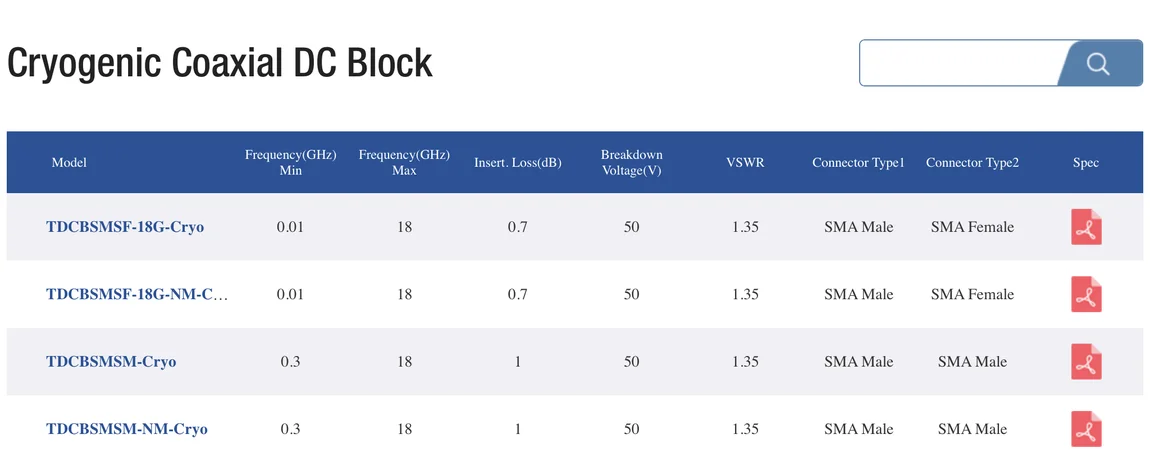The height and width of the screenshot is (466, 1150).
Task: Sort by the Model column header
Action: click(x=69, y=162)
